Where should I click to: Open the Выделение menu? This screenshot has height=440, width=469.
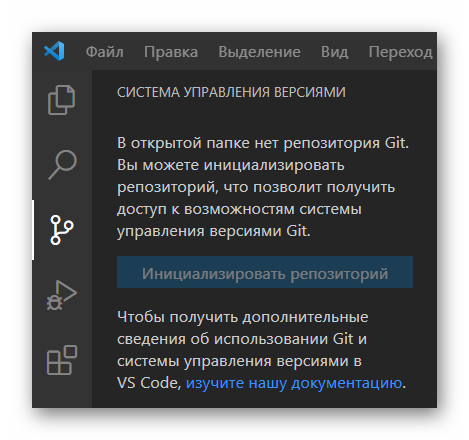(x=259, y=52)
